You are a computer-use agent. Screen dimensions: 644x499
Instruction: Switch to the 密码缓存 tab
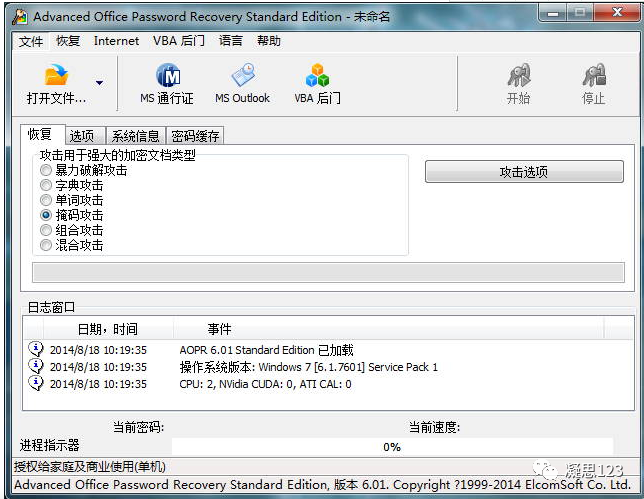click(195, 136)
